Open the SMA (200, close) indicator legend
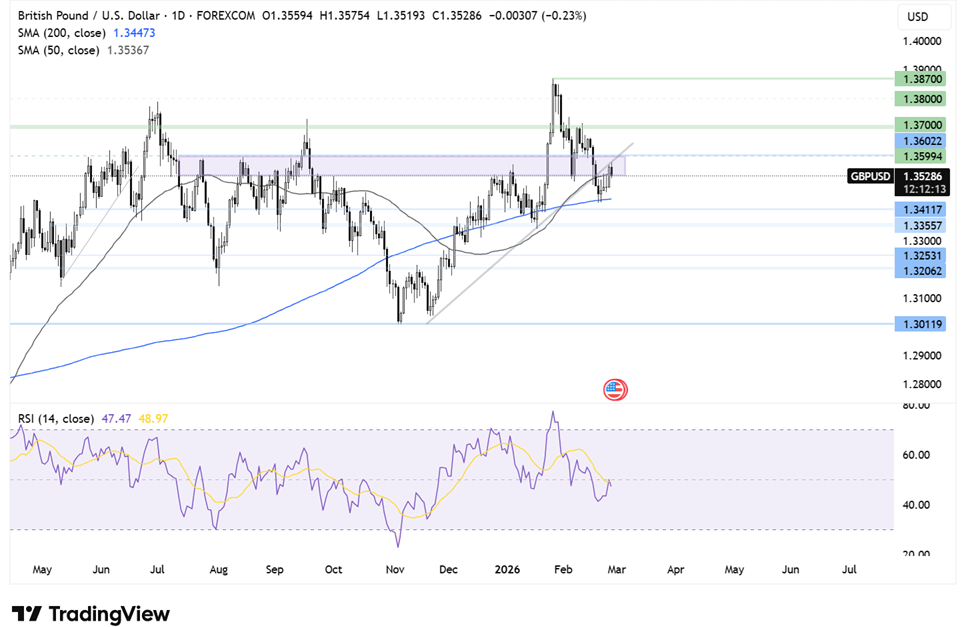The width and height of the screenshot is (971, 627). tap(87, 33)
